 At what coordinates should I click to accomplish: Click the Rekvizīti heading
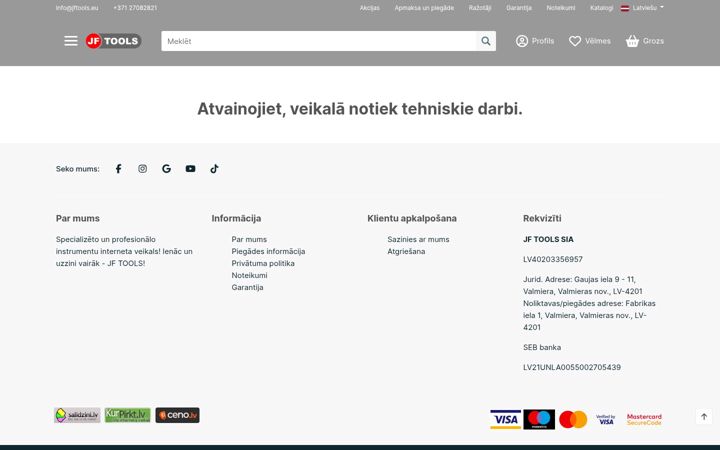[542, 218]
